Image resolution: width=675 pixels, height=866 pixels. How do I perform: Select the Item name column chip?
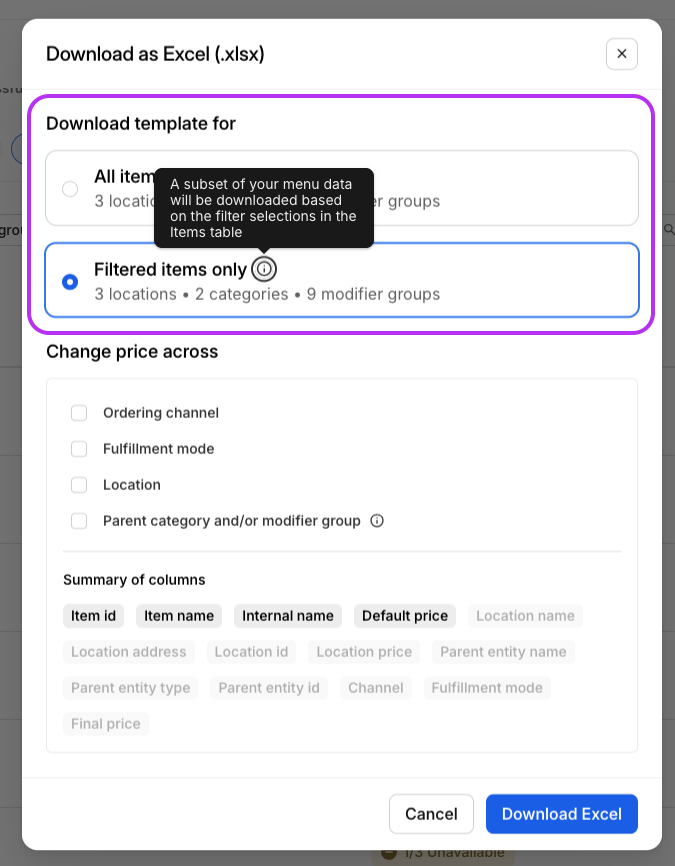[179, 616]
